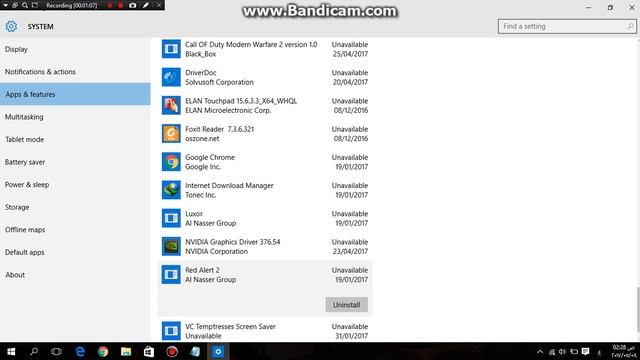Select Apps & features in the sidebar
Screen dimensions: 640x360
pyautogui.click(x=75, y=94)
